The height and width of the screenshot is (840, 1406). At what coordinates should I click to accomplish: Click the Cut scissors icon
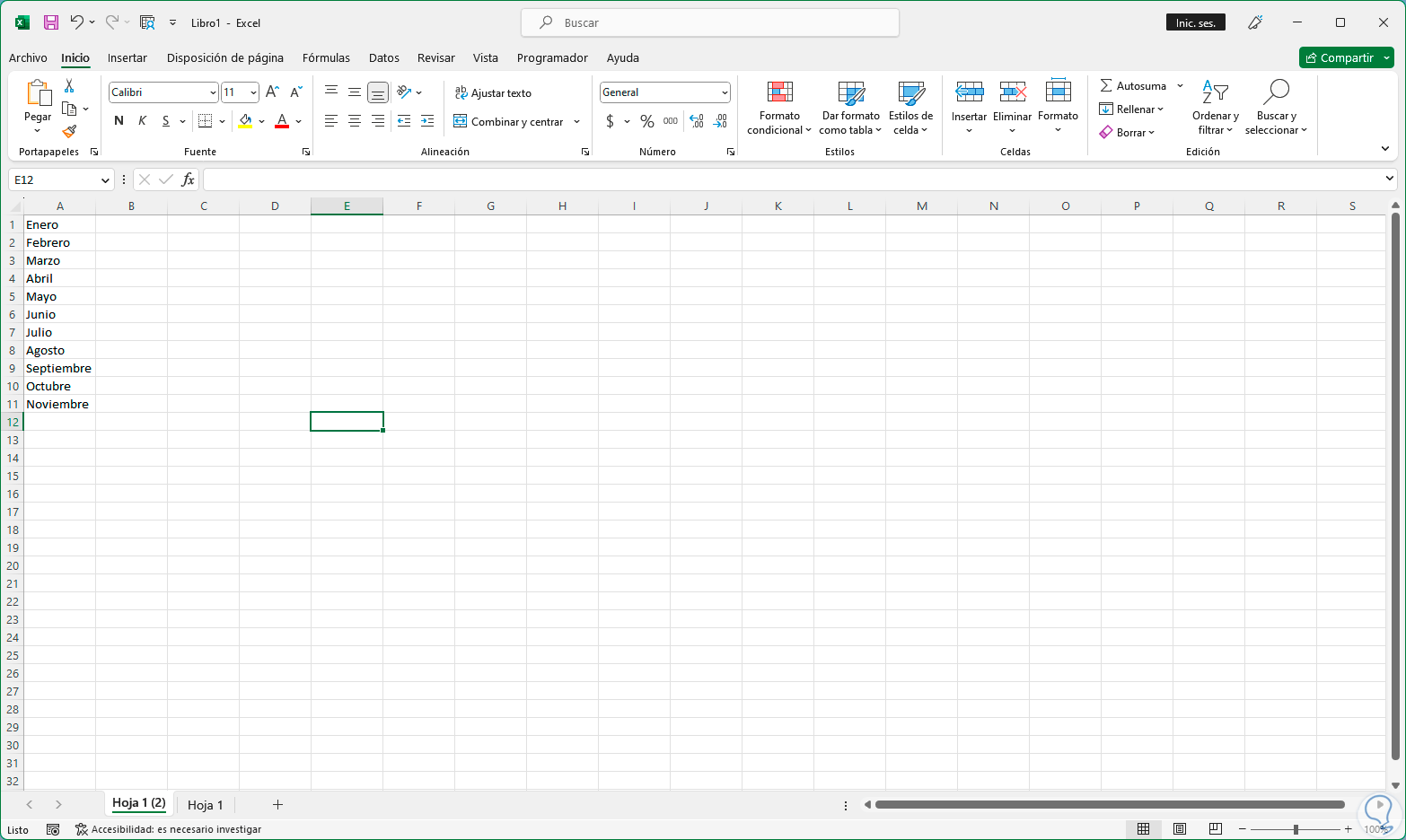click(x=69, y=86)
